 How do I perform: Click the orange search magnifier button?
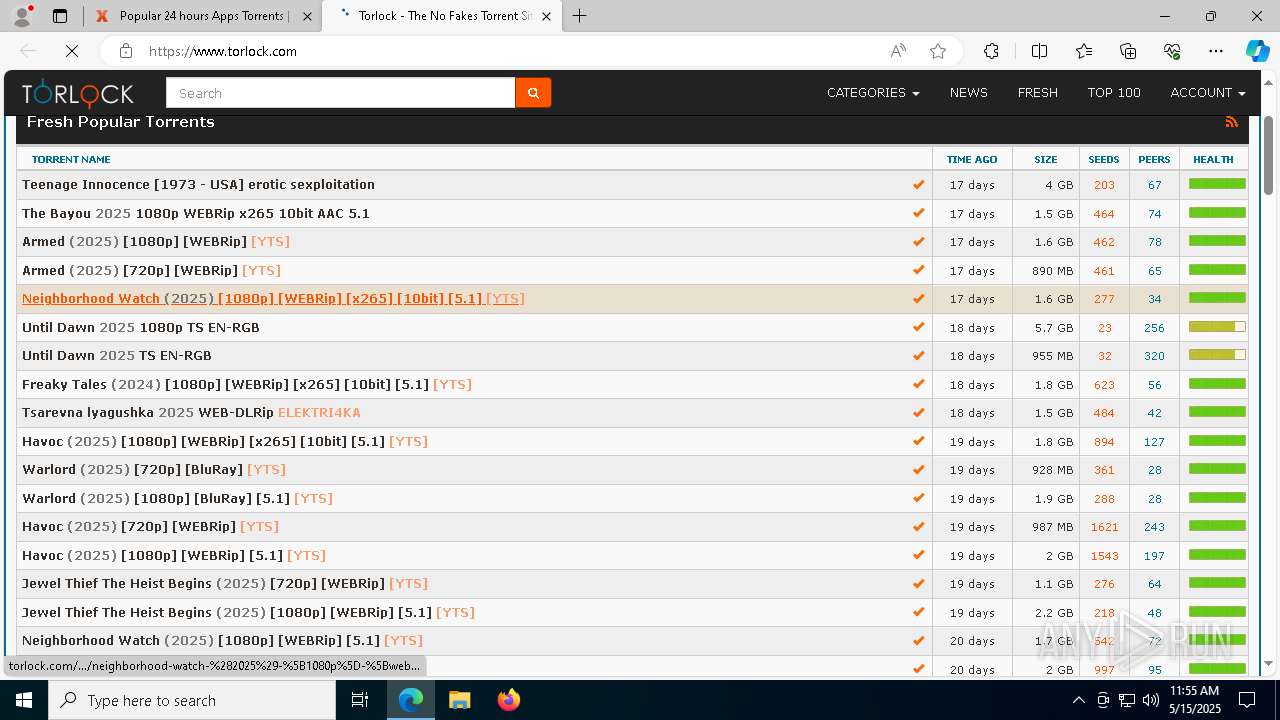pos(533,93)
